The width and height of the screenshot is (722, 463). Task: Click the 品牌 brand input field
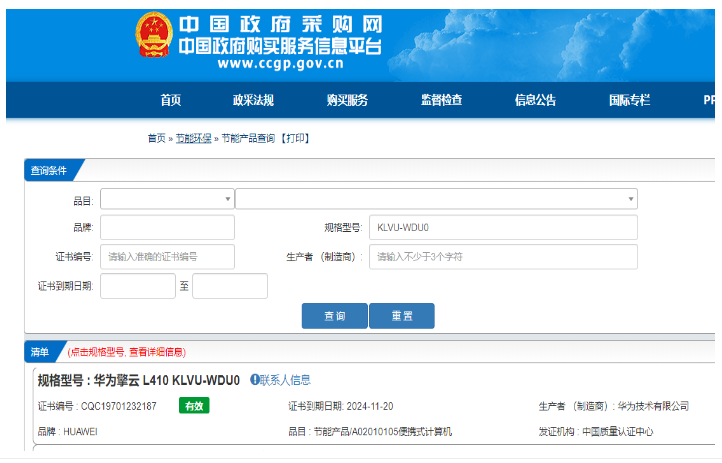(167, 228)
